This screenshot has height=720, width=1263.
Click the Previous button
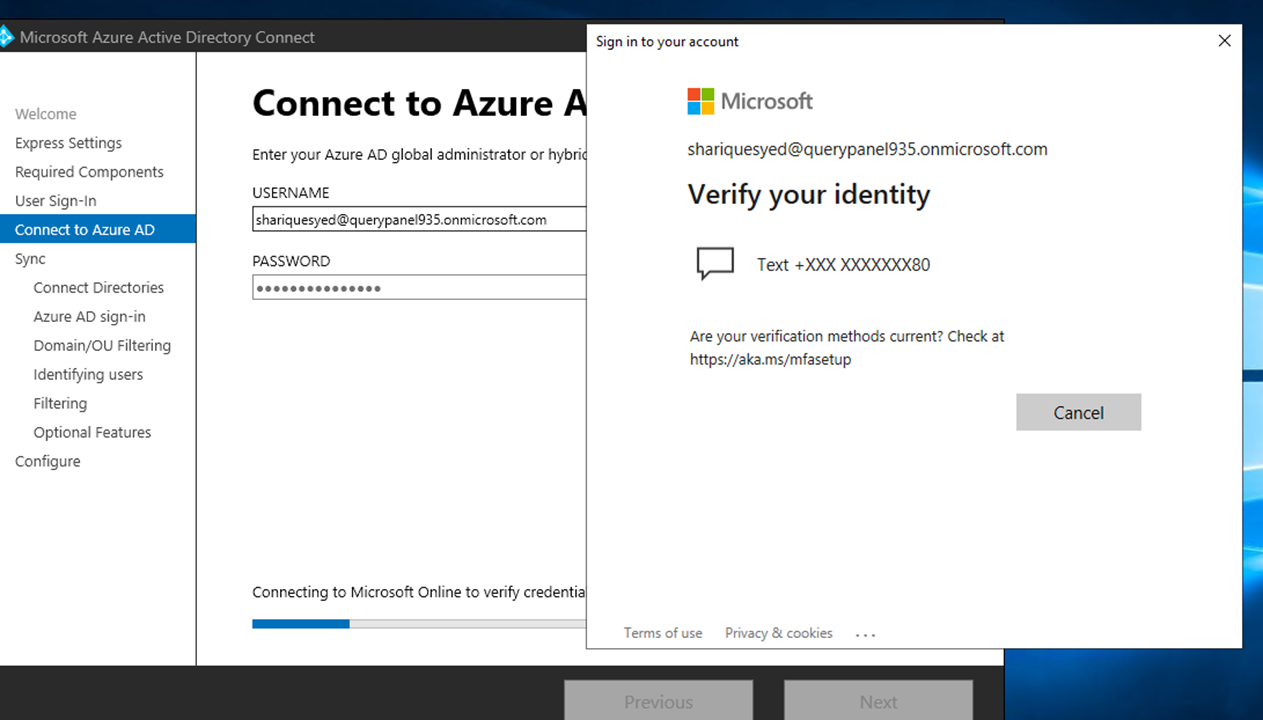coord(658,702)
